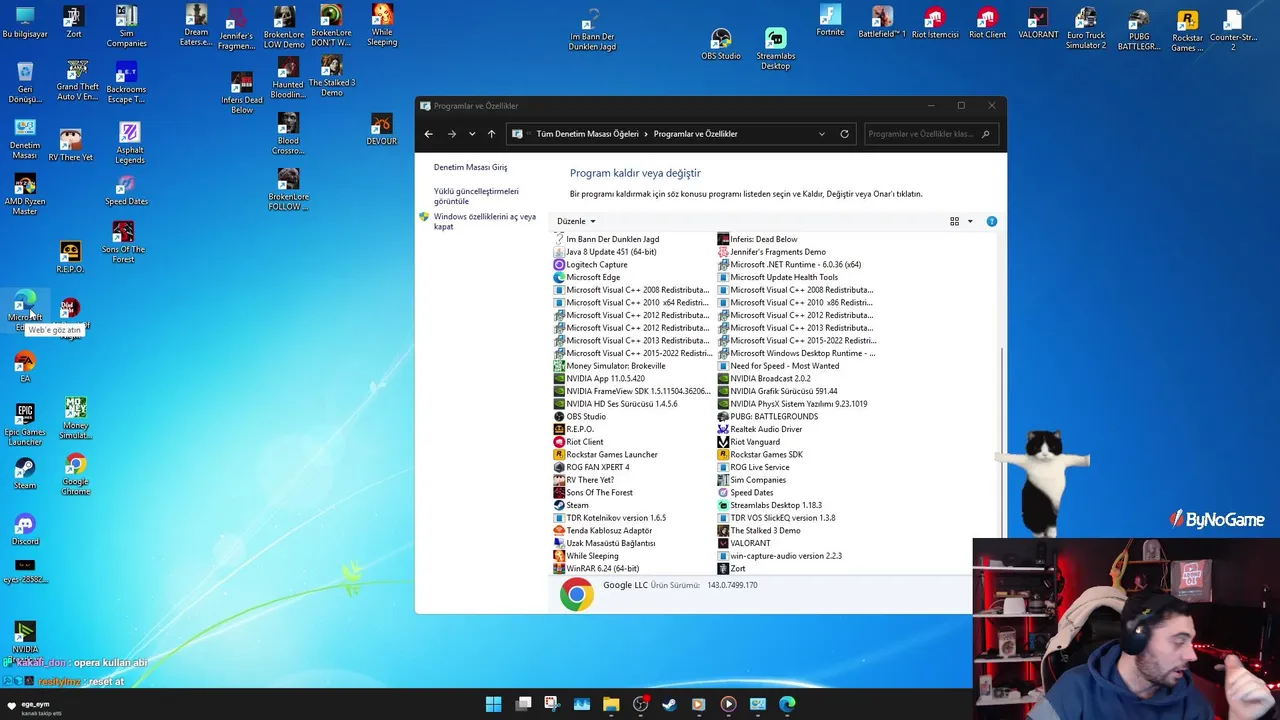The image size is (1280, 720).
Task: Select The Stalked 3 Demo list entry
Action: [759, 531]
